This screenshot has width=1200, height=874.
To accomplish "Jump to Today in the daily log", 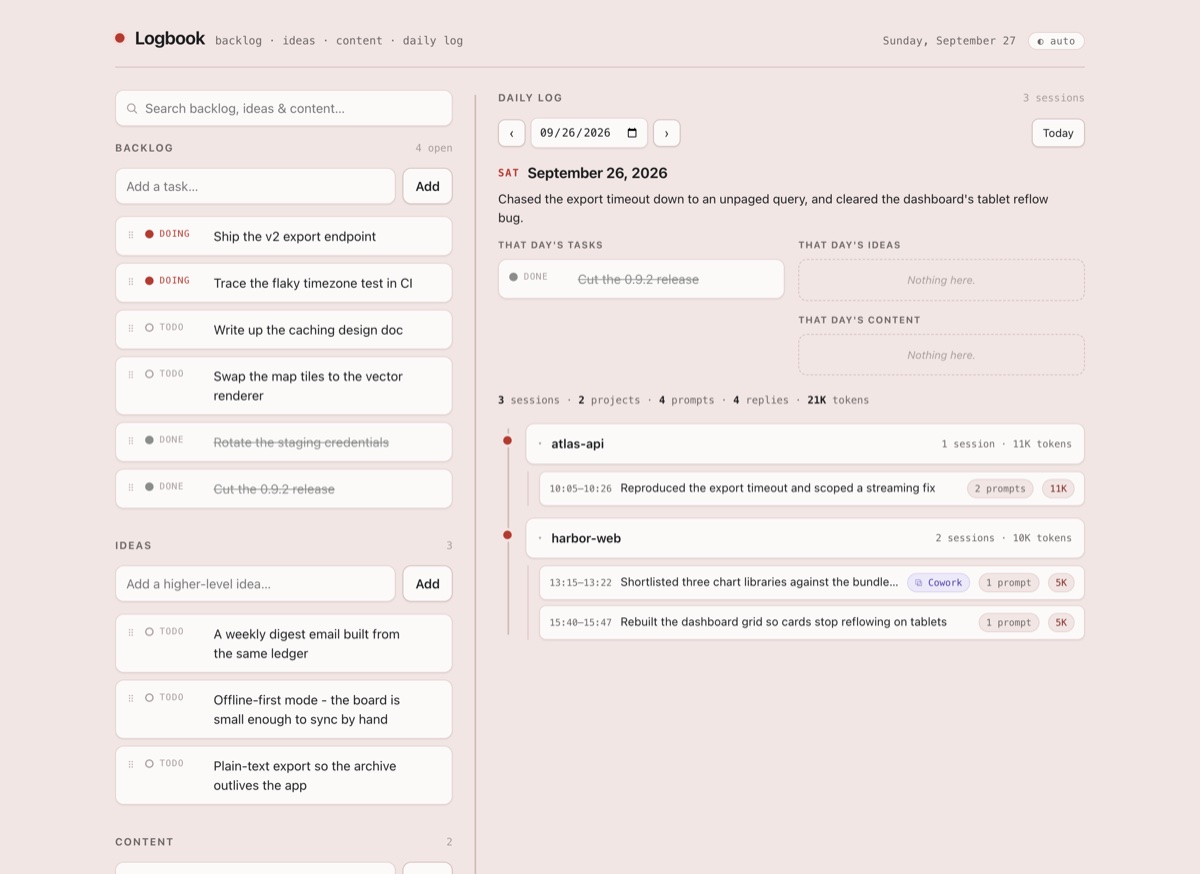I will tap(1058, 133).
